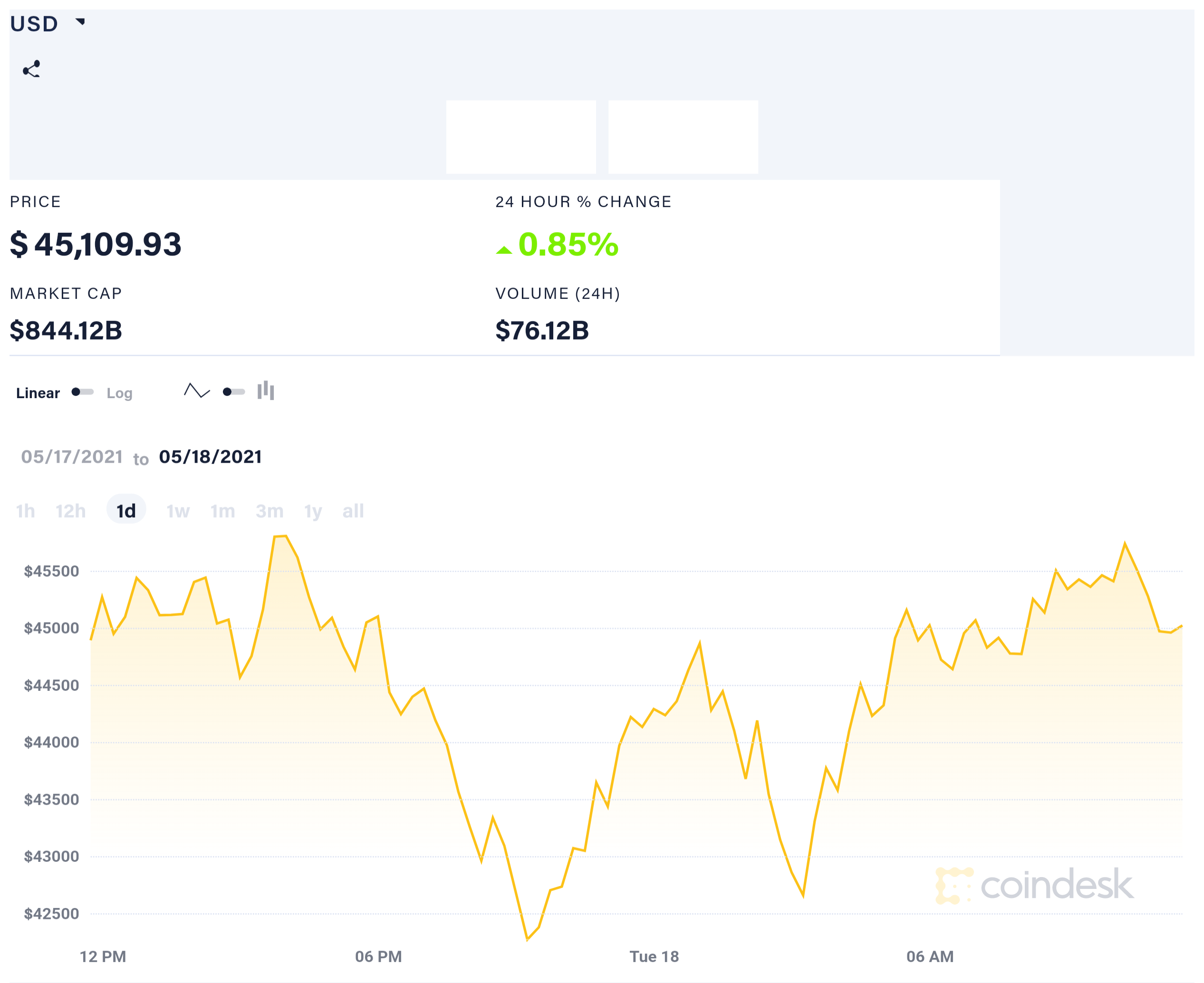Click the Log scale label
The image size is (1204, 983).
point(120,393)
